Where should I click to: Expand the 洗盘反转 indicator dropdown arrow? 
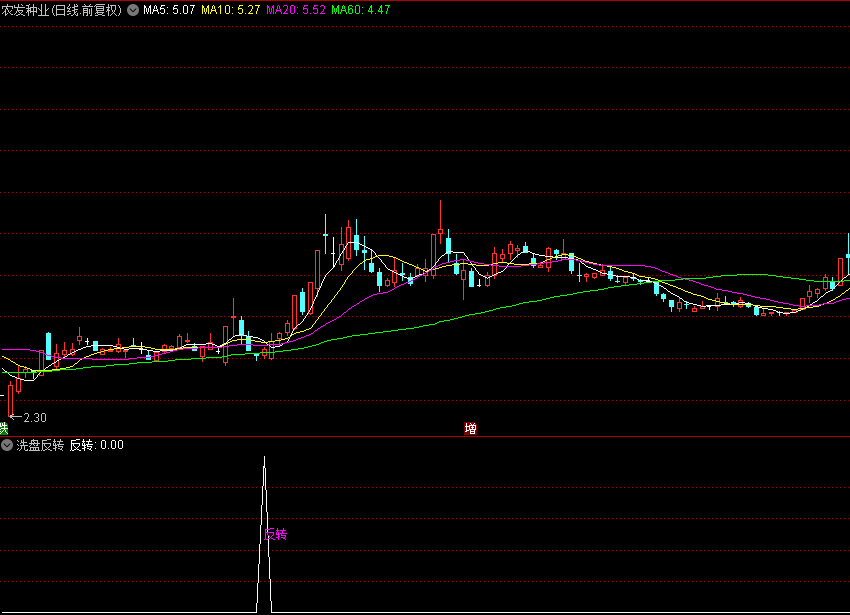(7, 445)
